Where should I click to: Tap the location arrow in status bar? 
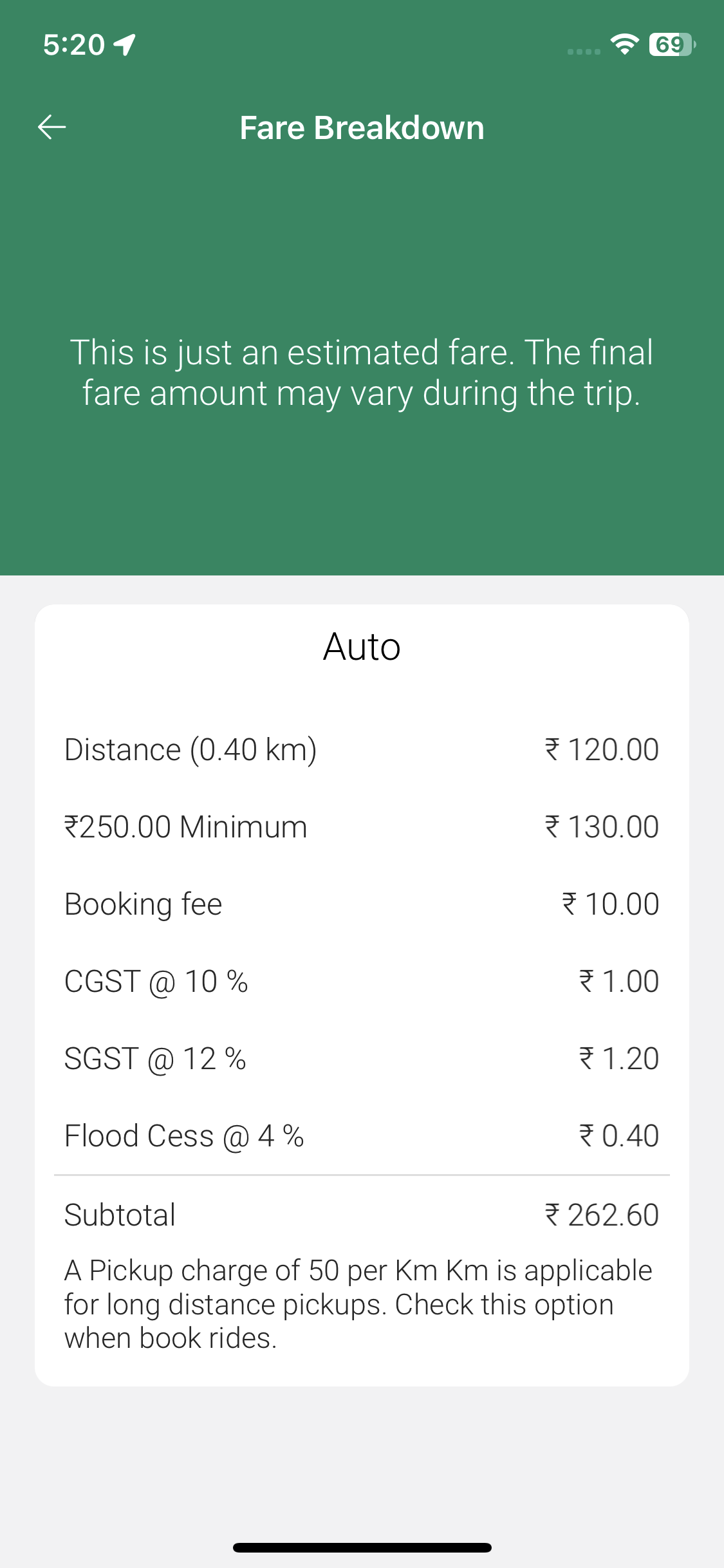coord(124,44)
